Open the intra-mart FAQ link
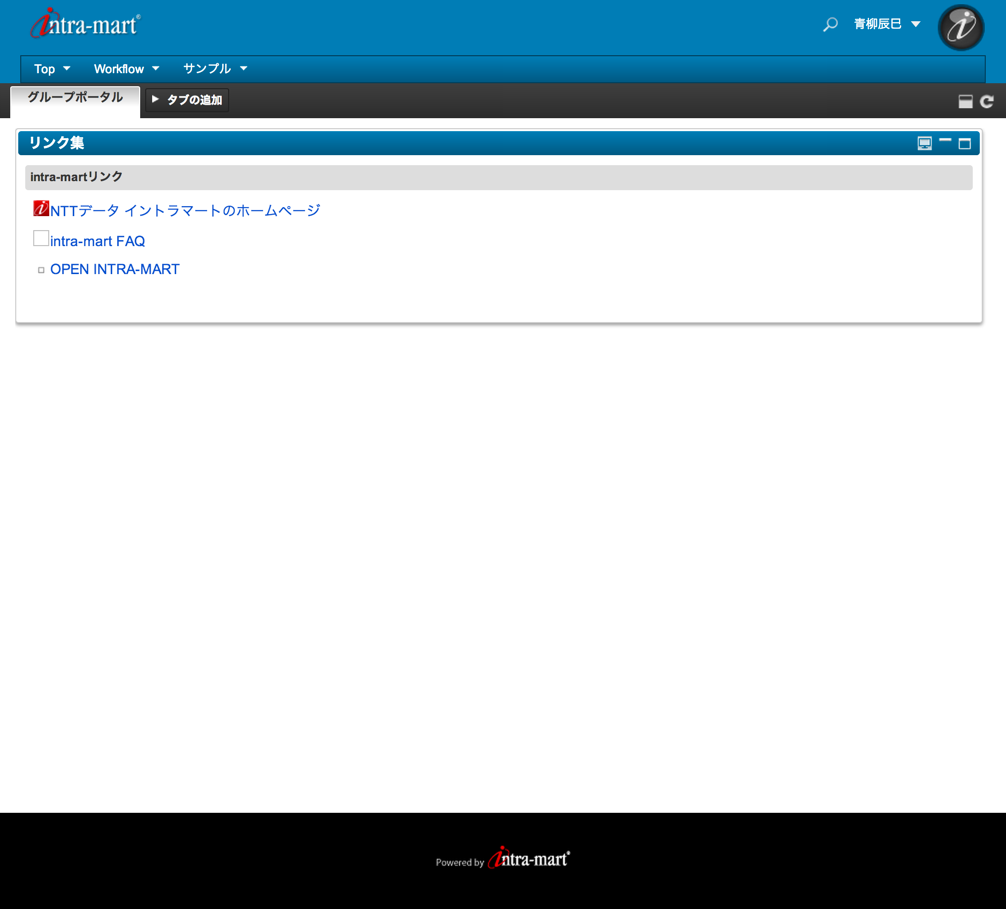The height and width of the screenshot is (909, 1006). point(98,241)
